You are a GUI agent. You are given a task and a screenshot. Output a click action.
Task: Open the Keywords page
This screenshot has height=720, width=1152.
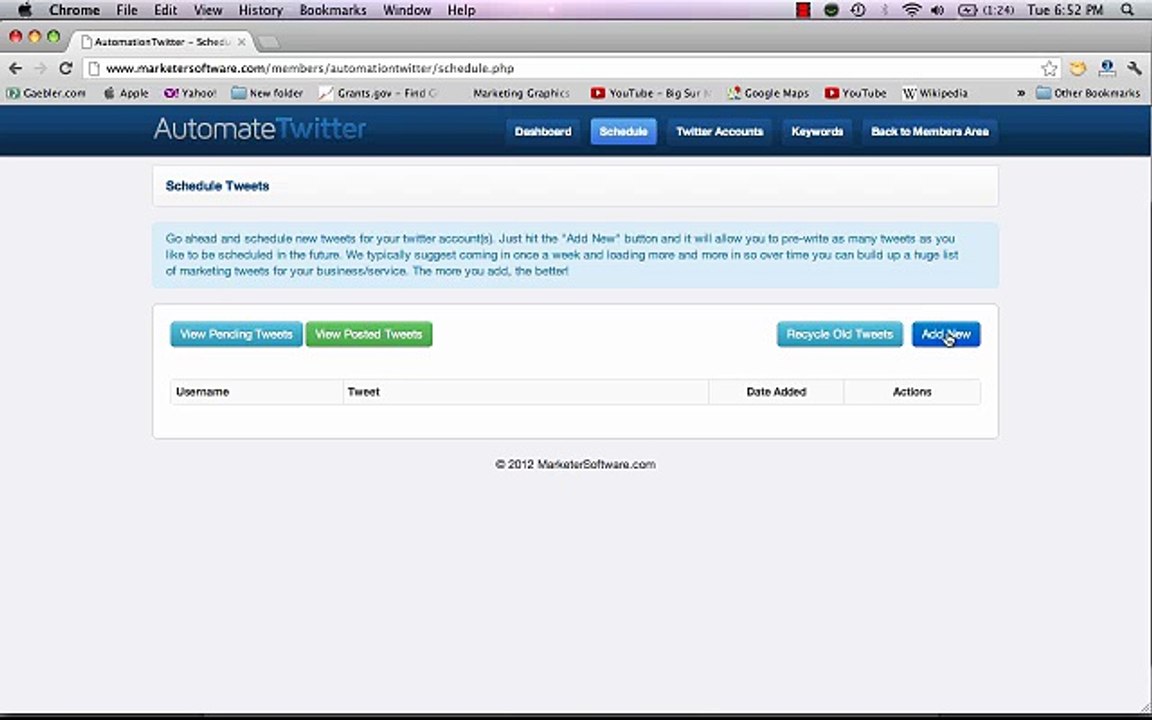point(817,132)
